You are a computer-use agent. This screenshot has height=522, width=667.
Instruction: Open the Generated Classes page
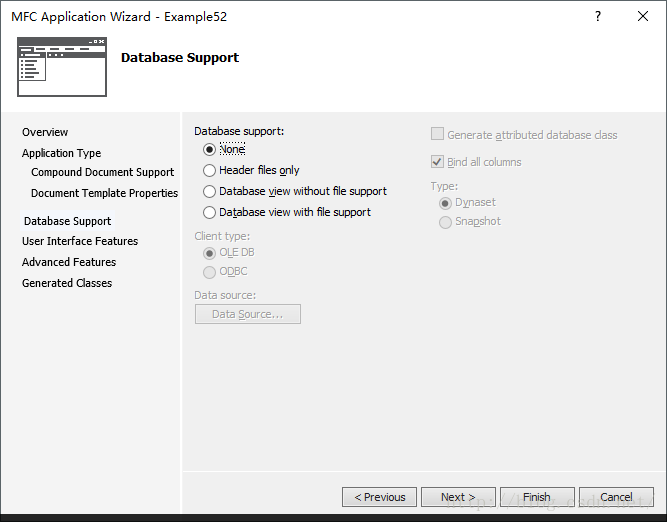click(67, 283)
